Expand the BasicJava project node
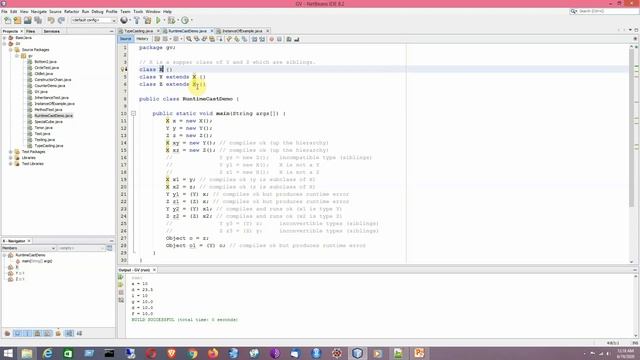This screenshot has height=360, width=640. (x=4, y=38)
